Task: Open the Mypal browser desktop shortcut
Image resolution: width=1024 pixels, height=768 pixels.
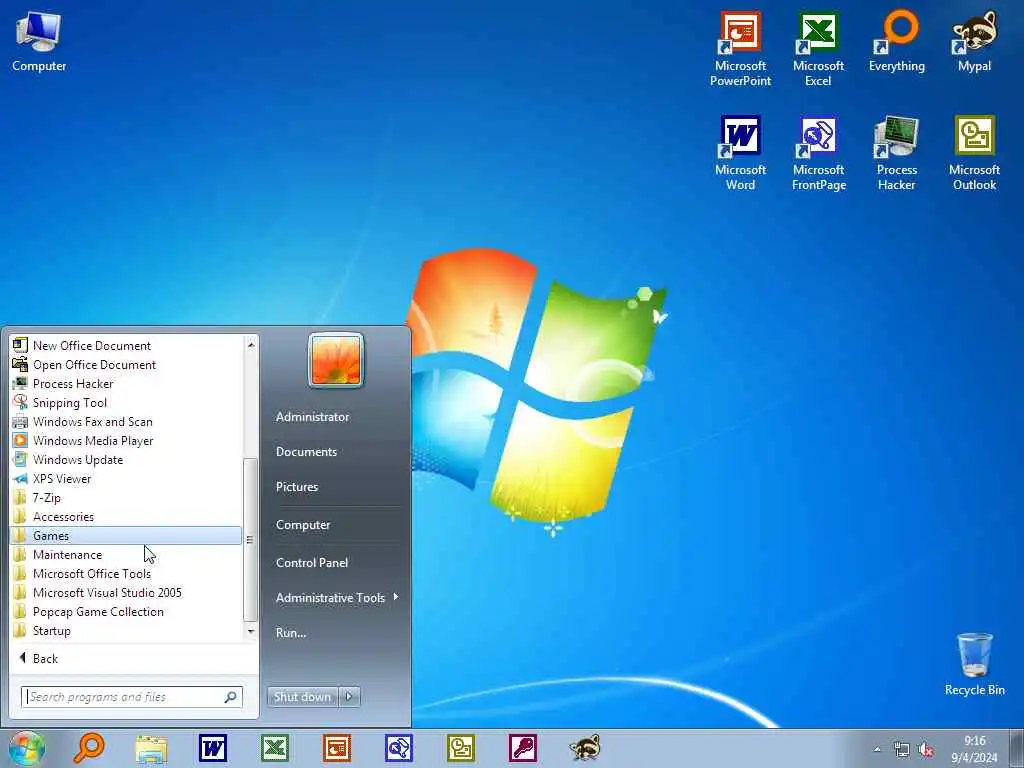Action: (x=974, y=42)
